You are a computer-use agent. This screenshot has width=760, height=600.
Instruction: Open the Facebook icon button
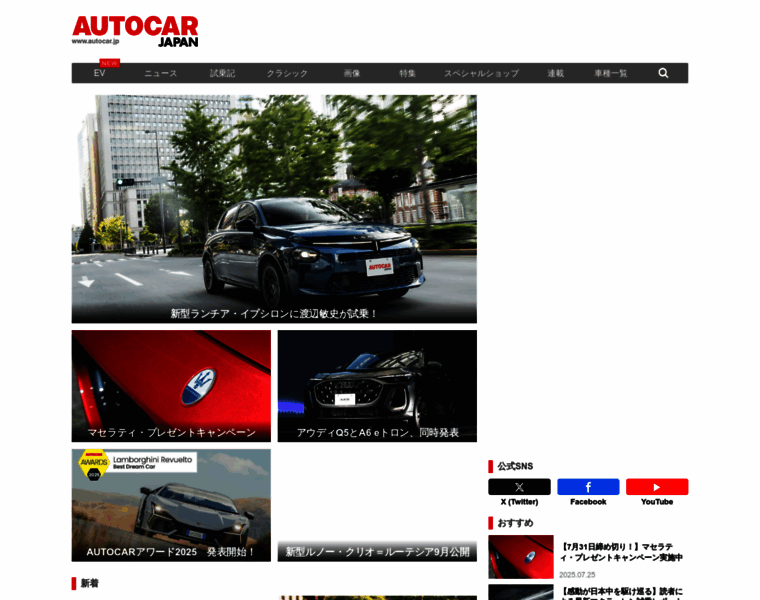pyautogui.click(x=588, y=487)
